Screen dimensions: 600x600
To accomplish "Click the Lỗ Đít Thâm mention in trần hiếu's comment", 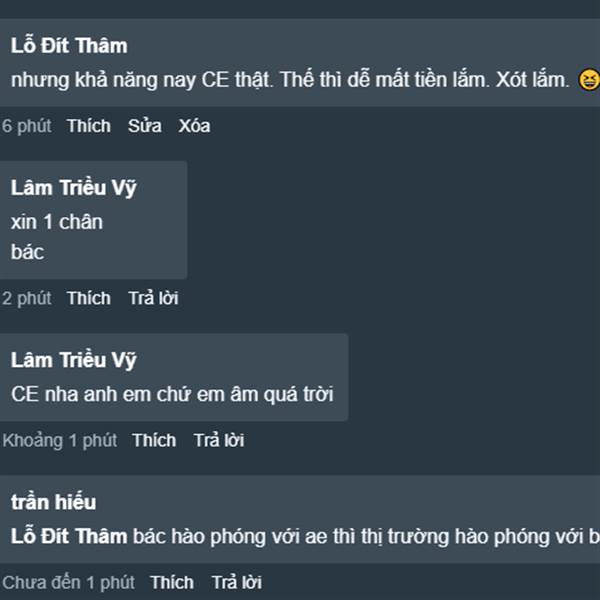I will [x=69, y=536].
